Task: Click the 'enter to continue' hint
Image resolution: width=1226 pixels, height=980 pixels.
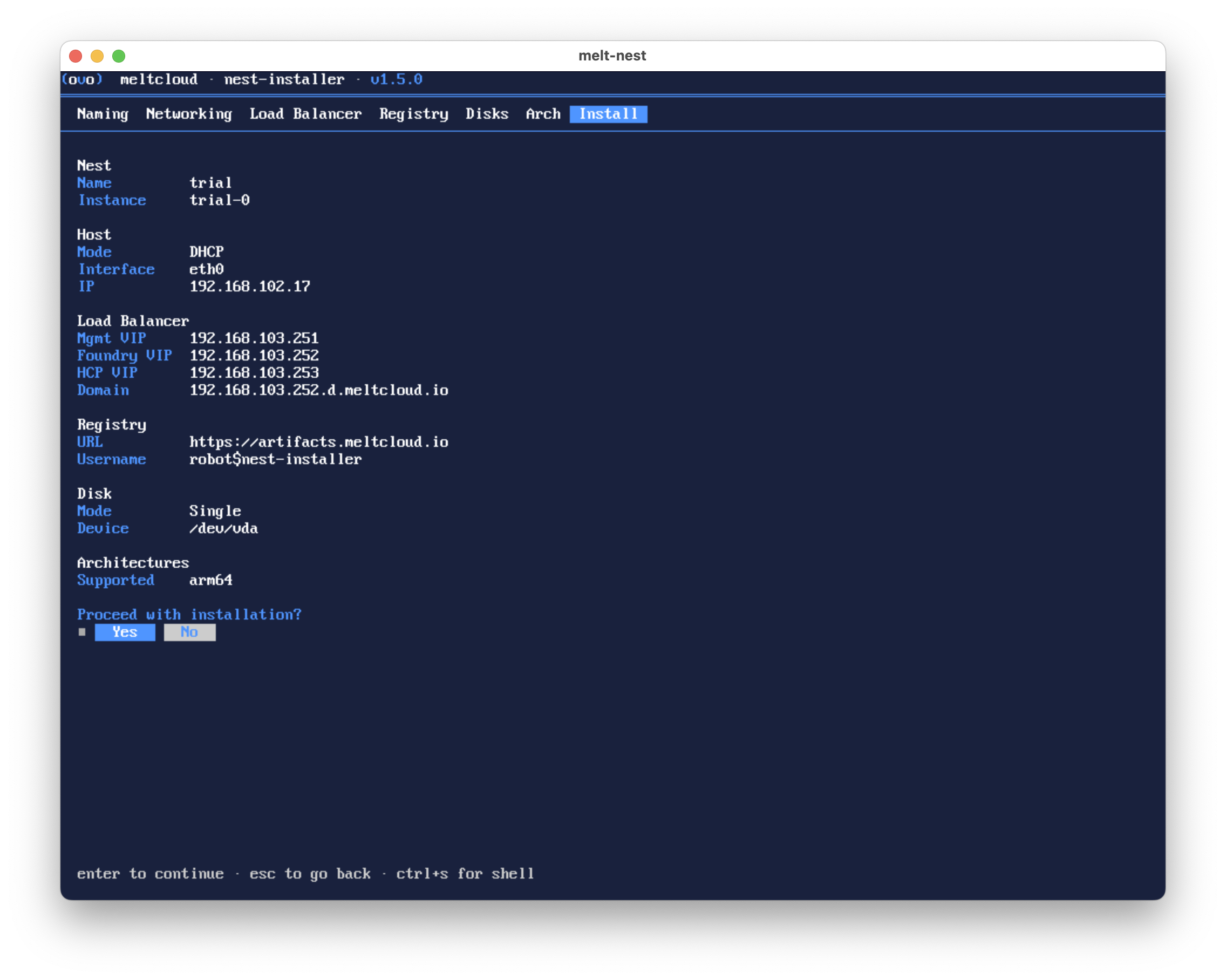Action: (150, 874)
